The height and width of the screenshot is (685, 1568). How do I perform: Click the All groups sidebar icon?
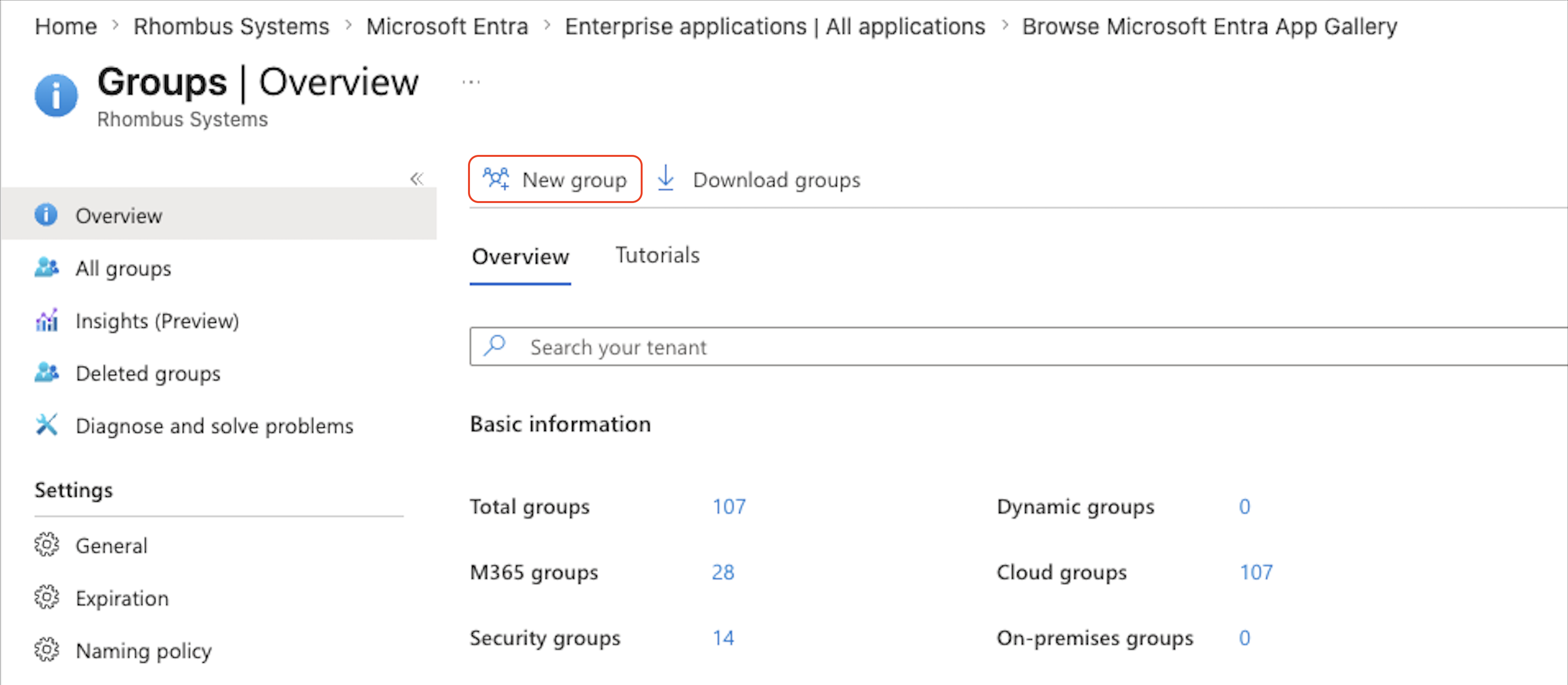(46, 268)
